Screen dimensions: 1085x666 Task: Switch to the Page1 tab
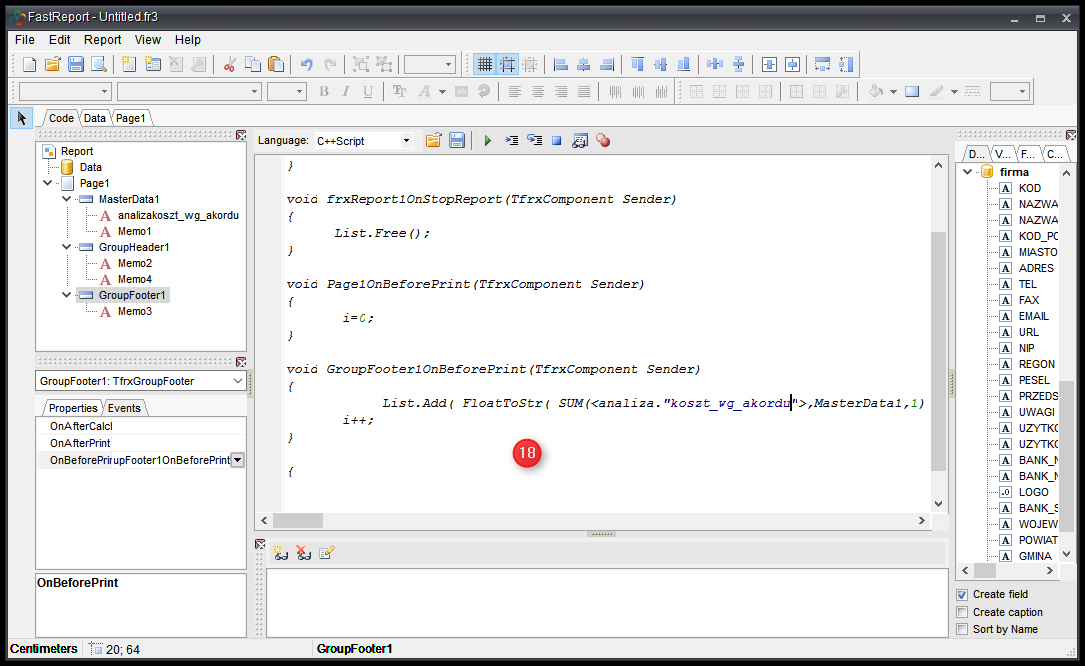(130, 118)
